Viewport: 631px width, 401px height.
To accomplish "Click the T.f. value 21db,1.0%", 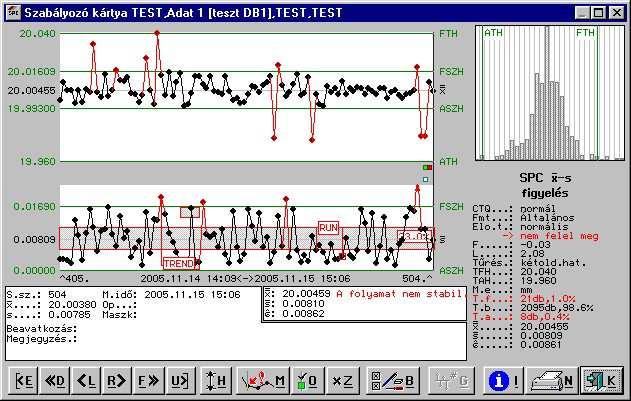I will pyautogui.click(x=548, y=299).
